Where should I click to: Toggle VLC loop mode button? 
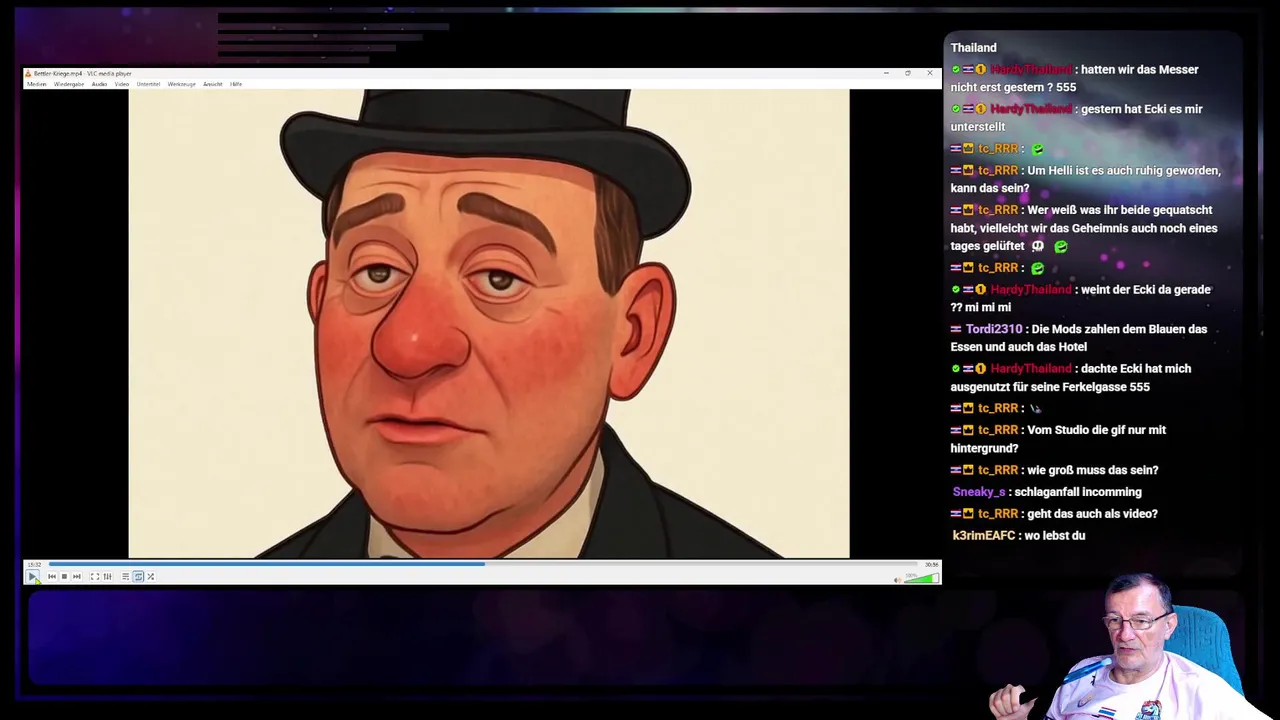tap(138, 576)
